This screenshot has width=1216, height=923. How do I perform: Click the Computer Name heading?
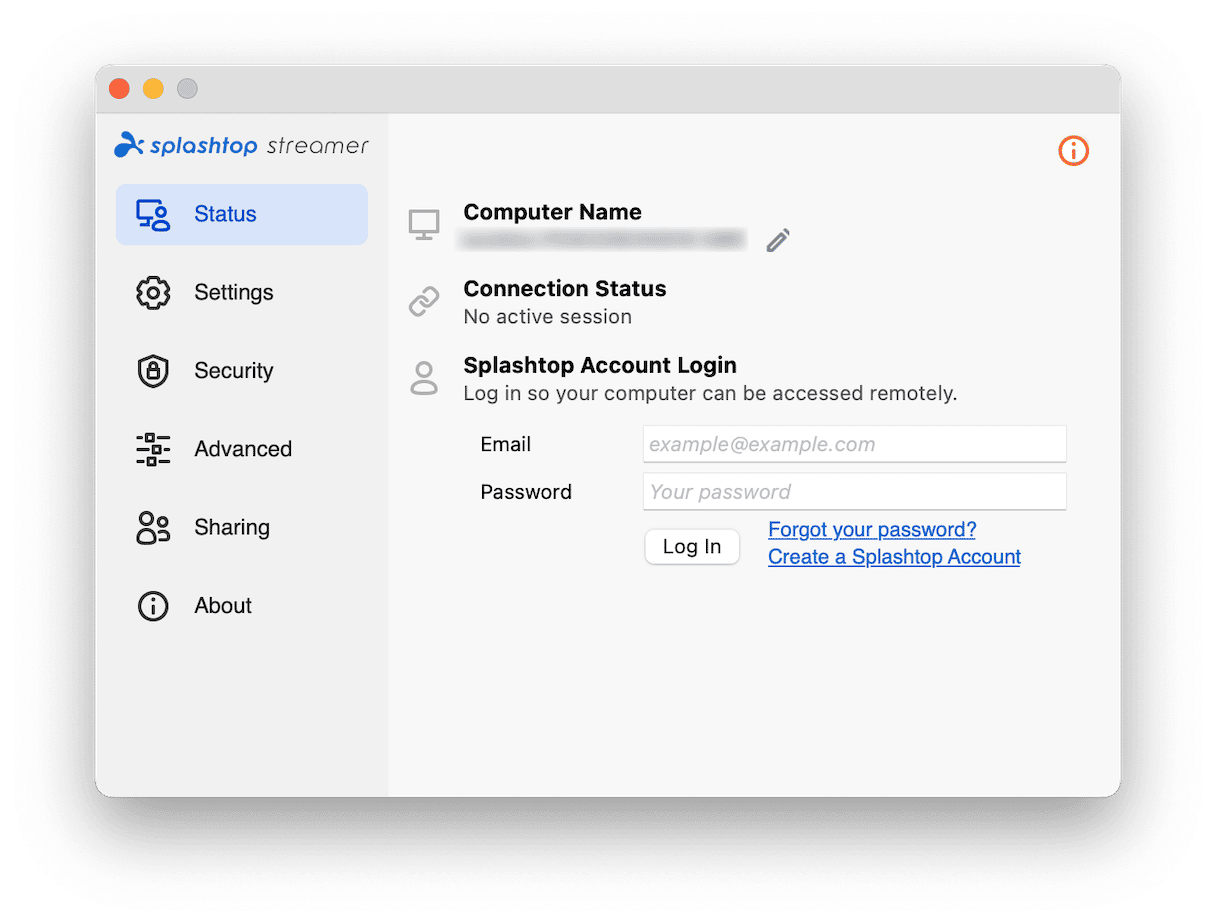pos(553,212)
